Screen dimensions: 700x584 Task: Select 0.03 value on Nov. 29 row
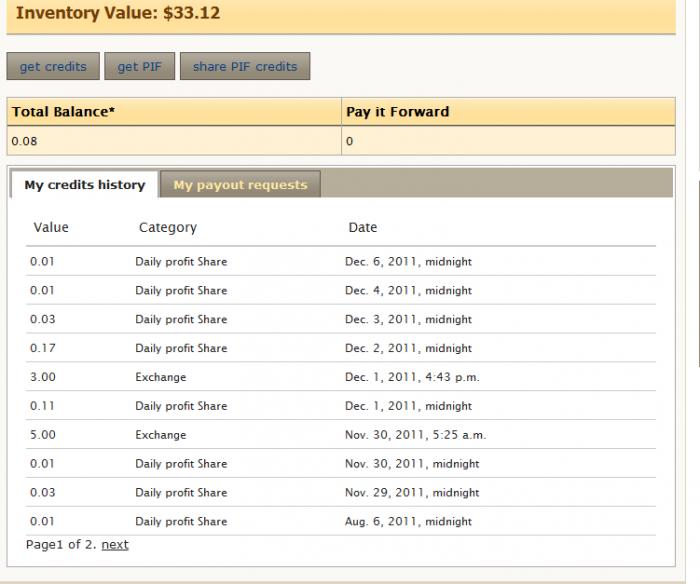43,492
